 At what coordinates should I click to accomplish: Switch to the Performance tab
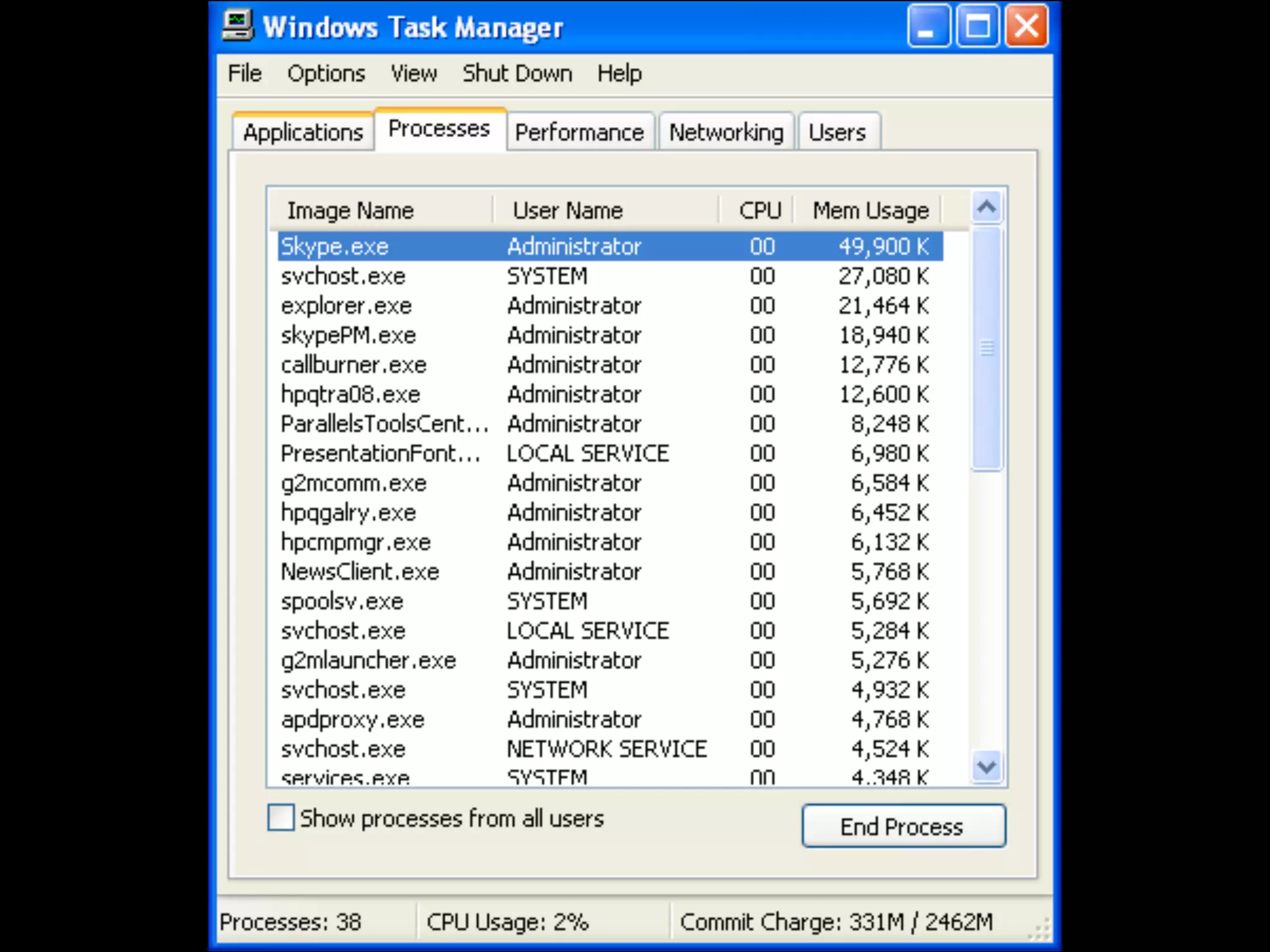point(579,133)
